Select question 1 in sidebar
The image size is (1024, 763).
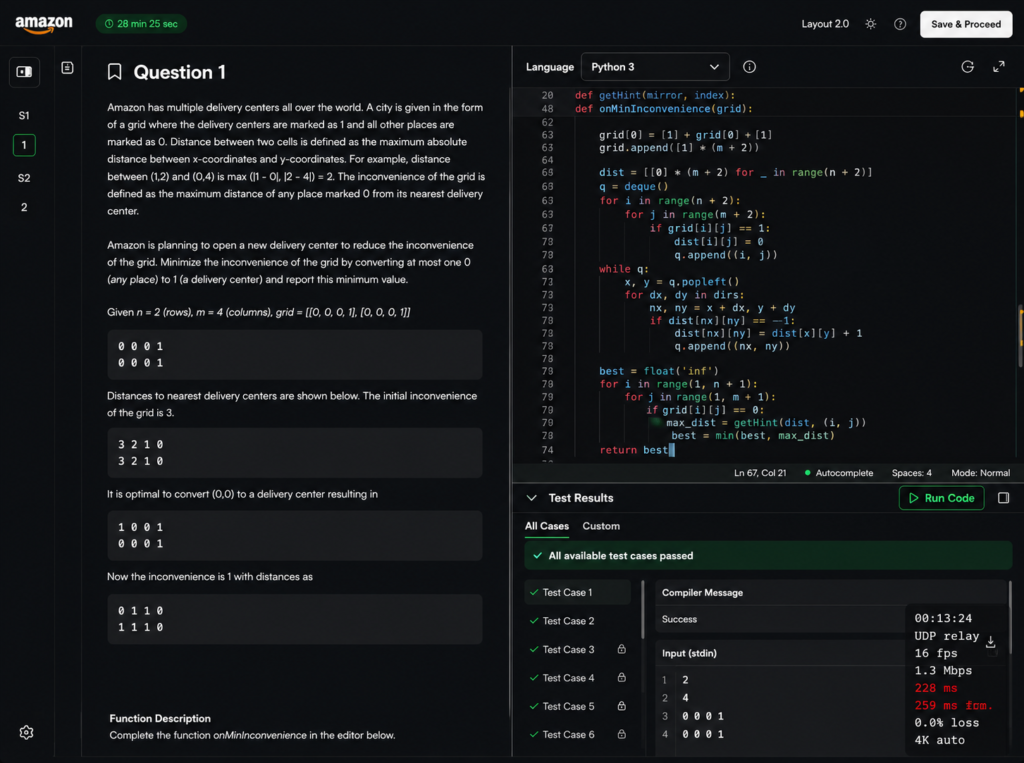point(24,145)
